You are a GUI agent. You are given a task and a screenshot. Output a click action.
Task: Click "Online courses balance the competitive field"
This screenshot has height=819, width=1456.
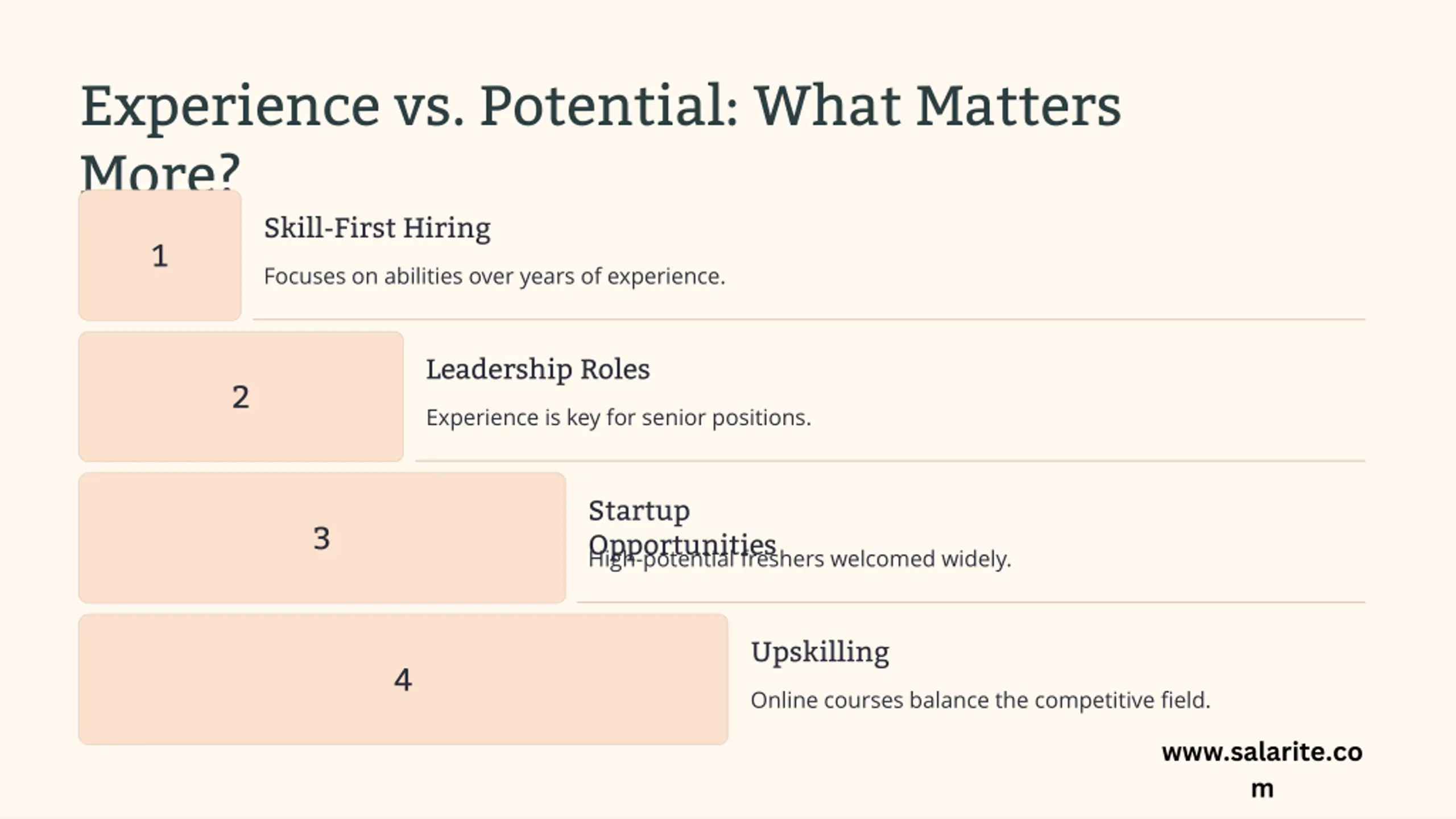point(980,700)
